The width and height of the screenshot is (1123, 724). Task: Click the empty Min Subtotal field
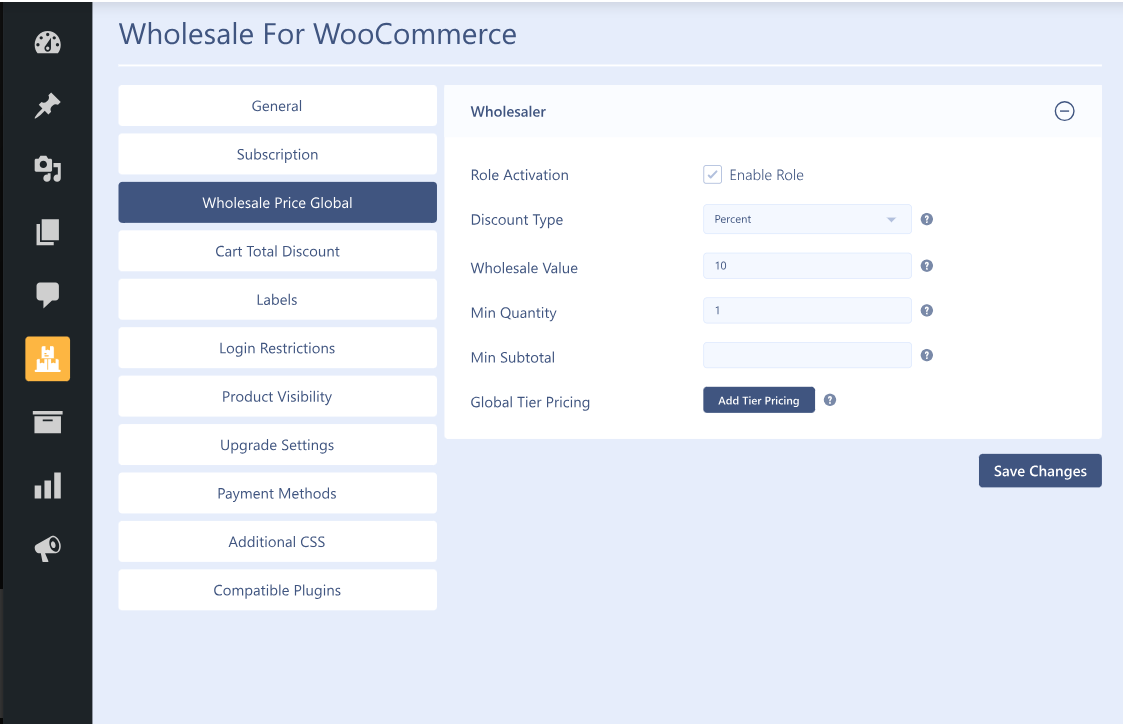point(807,355)
